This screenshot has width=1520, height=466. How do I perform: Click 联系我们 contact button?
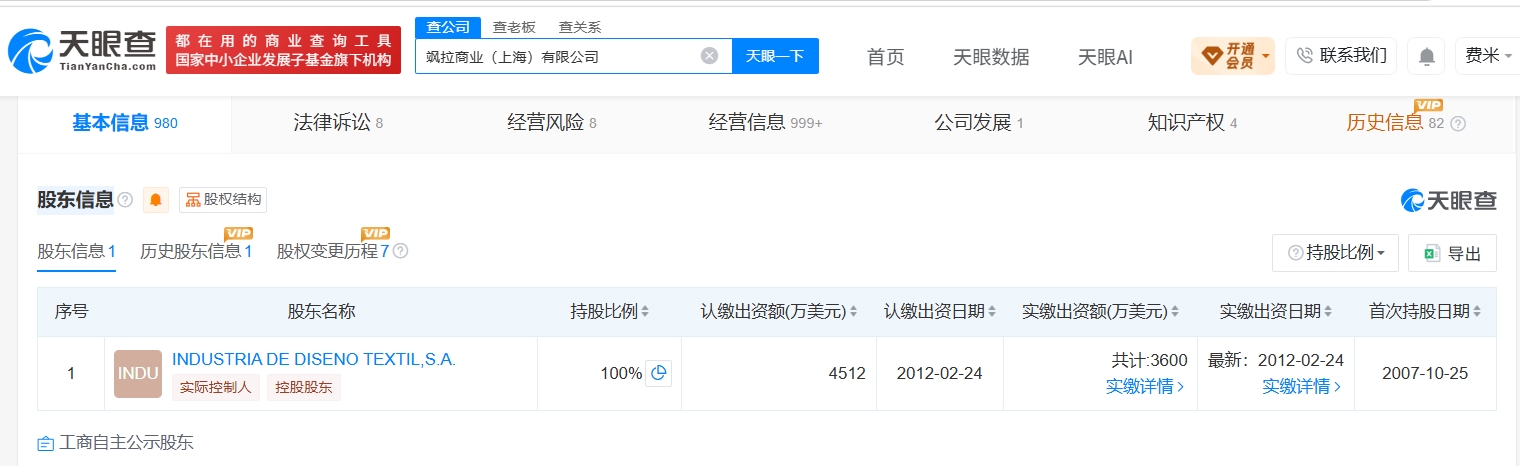(1341, 56)
